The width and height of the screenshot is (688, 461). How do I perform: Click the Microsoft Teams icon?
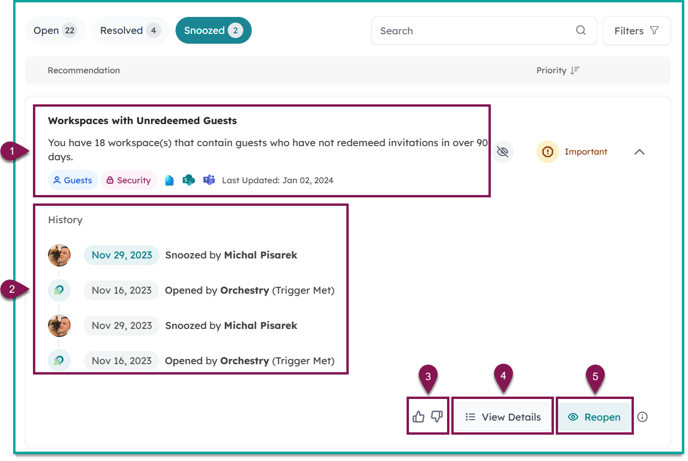(209, 181)
